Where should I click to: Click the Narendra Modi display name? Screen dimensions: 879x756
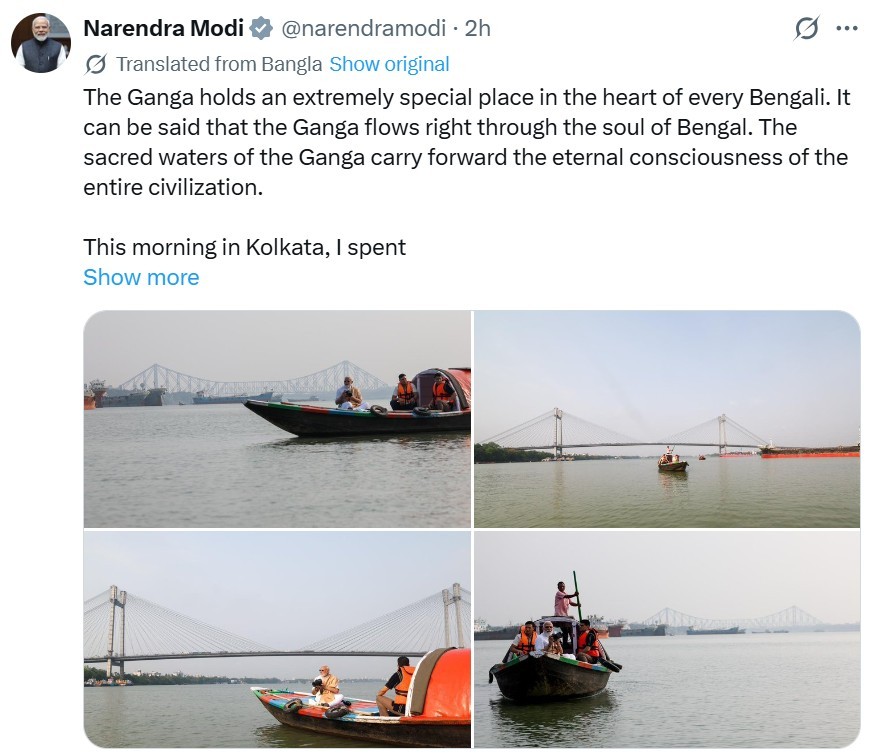[x=163, y=29]
